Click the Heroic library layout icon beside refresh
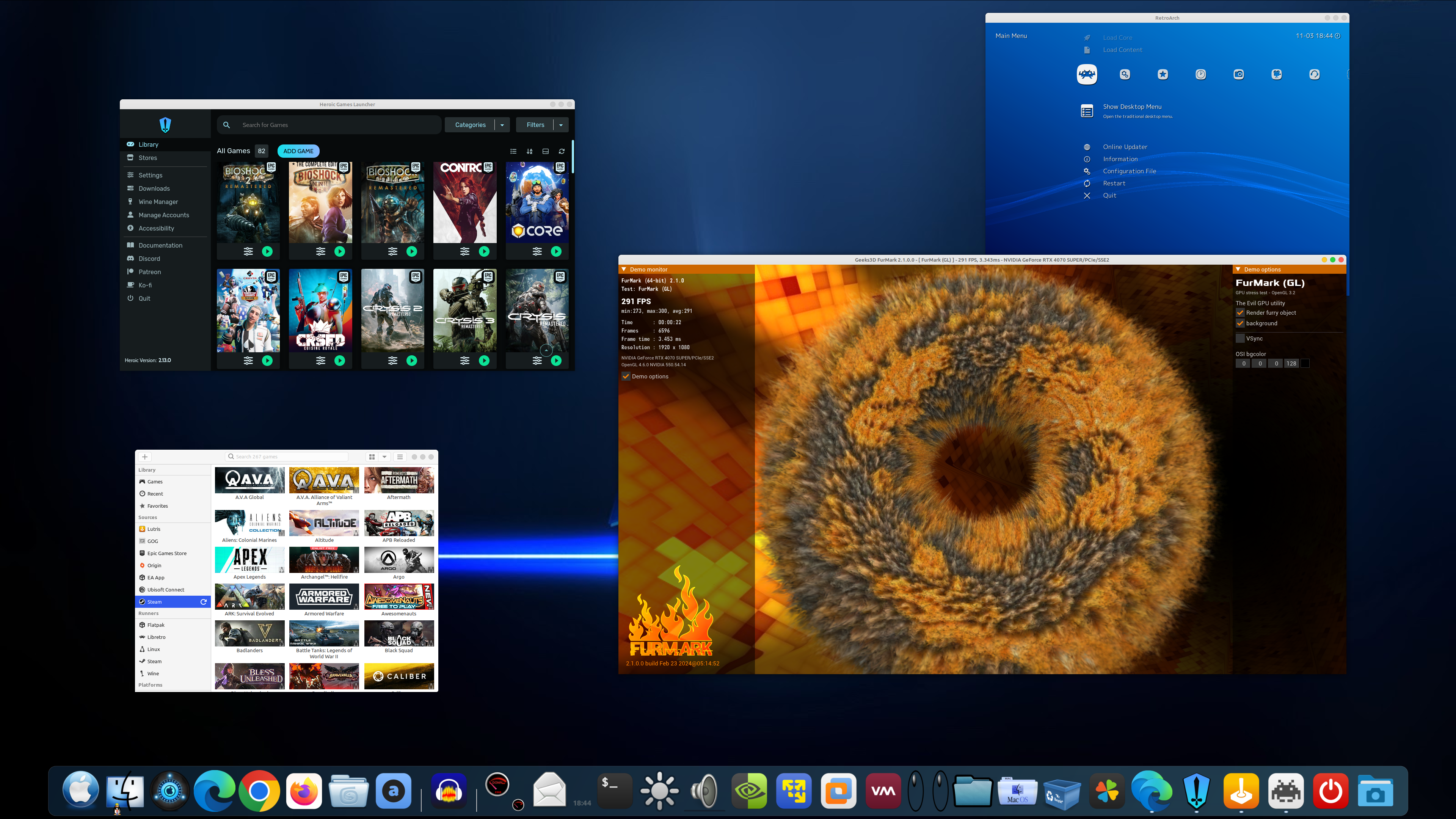1456x819 pixels. (x=546, y=152)
